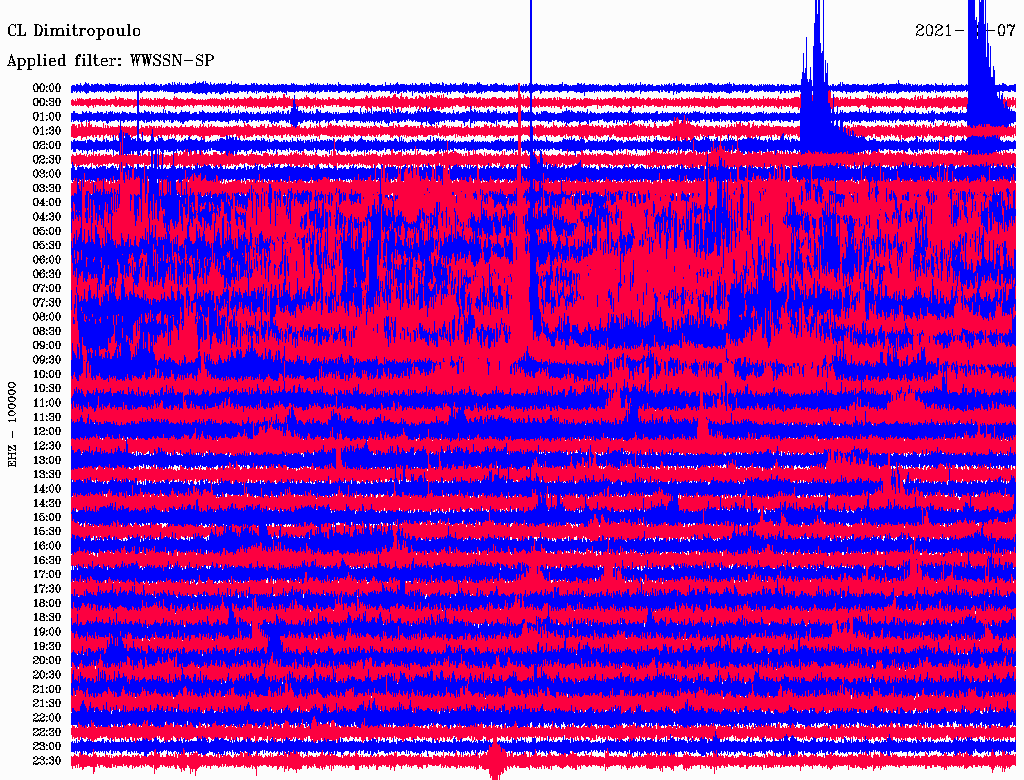Select the 00:00 time label

(47, 88)
